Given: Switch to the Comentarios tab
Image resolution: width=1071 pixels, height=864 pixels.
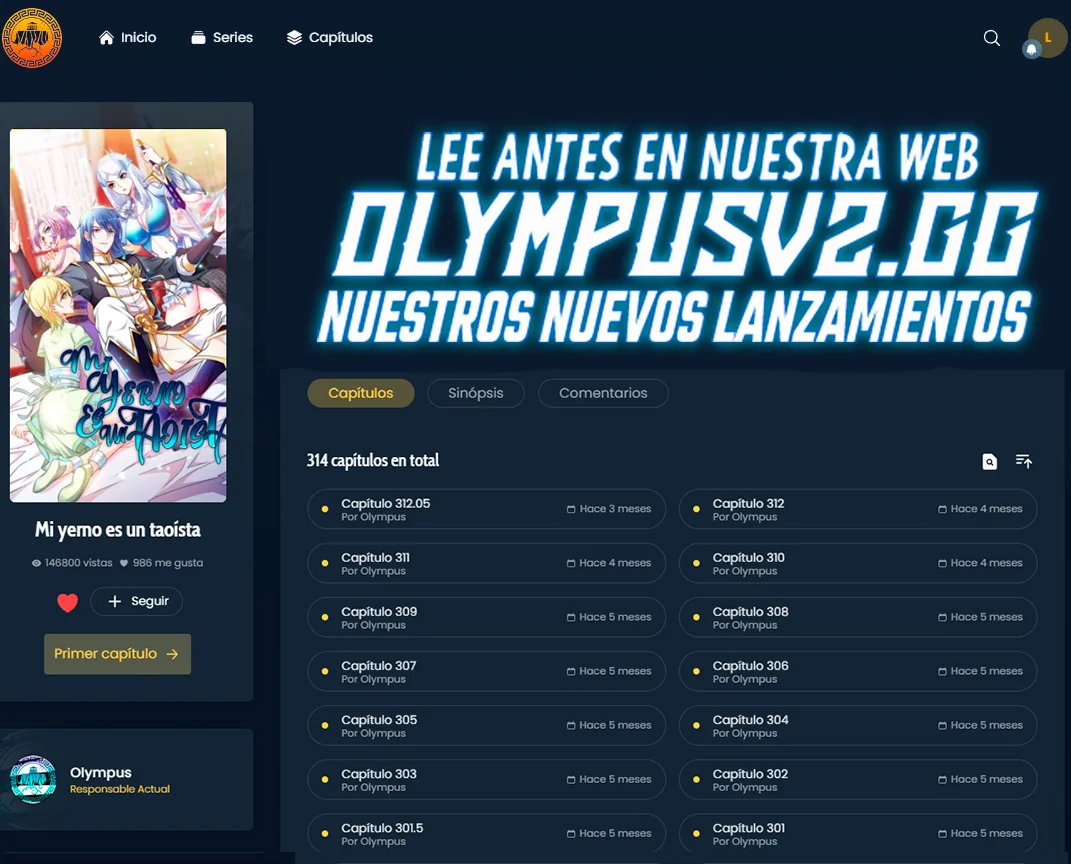Looking at the screenshot, I should [x=602, y=393].
